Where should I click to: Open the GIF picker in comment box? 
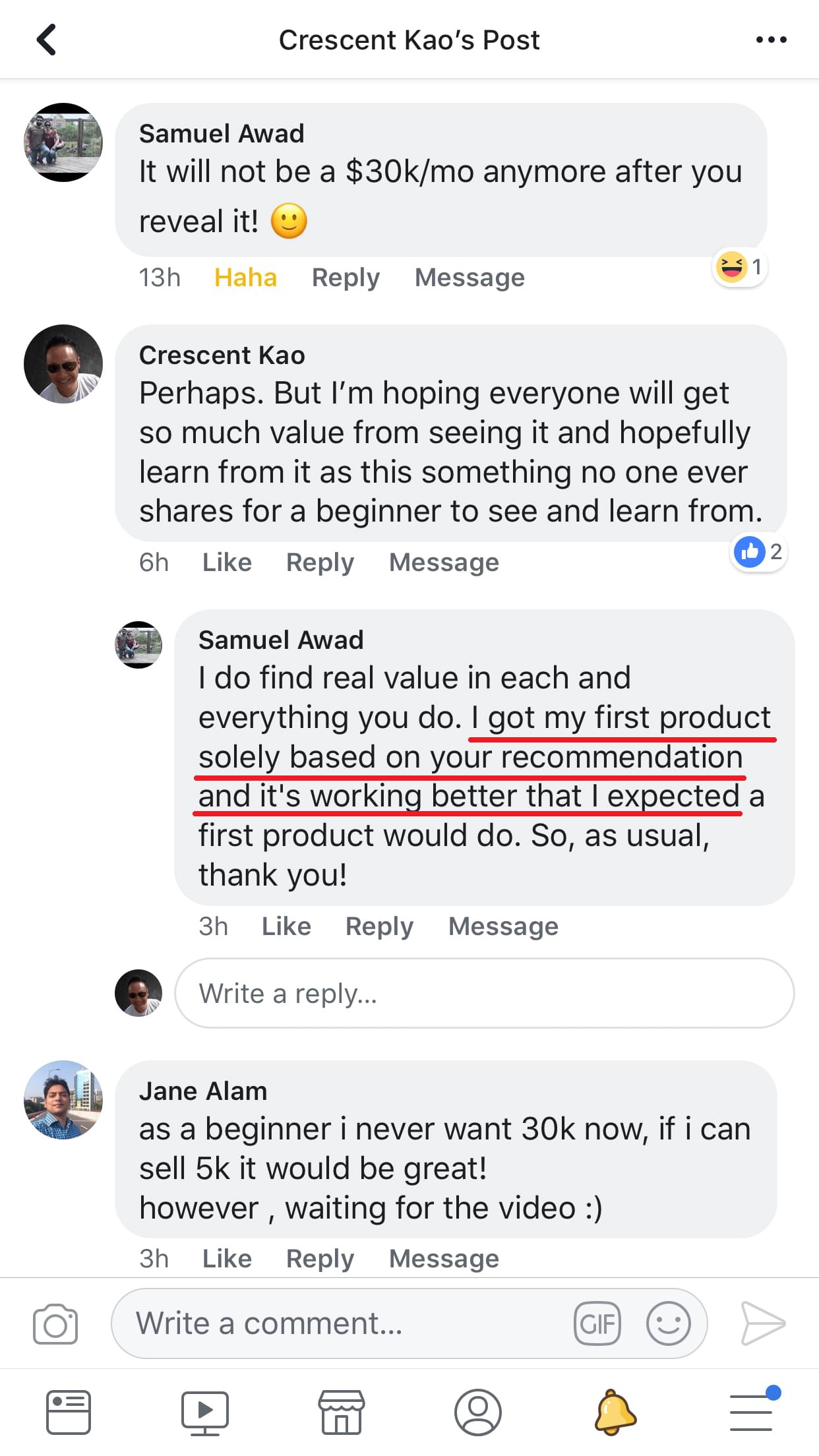pos(597,1323)
